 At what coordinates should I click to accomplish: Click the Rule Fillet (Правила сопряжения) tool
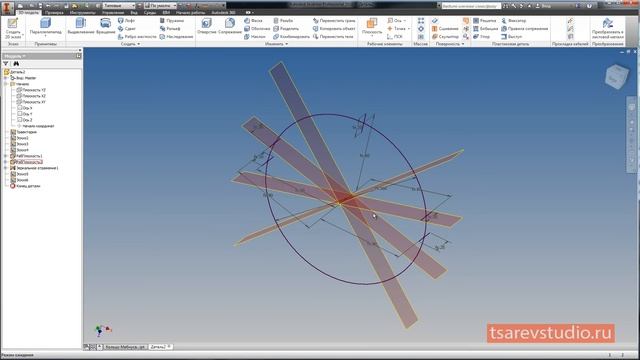tap(524, 29)
